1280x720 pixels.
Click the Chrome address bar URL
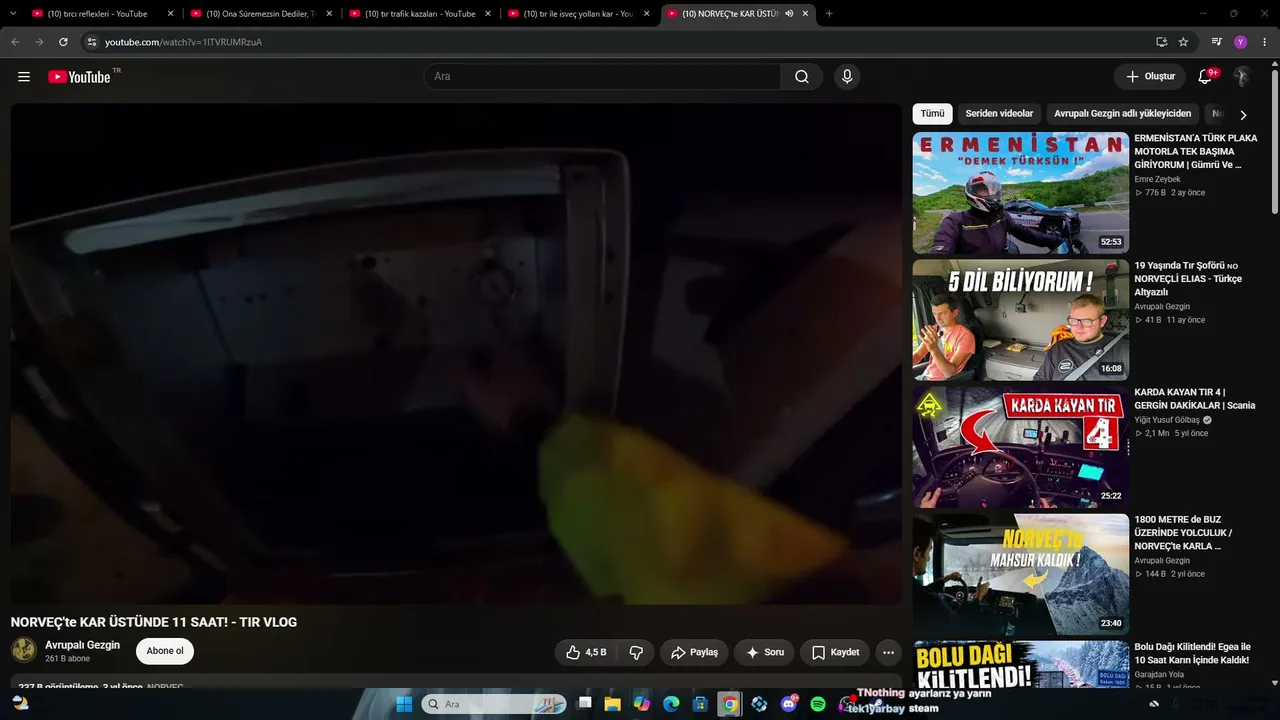click(x=184, y=42)
